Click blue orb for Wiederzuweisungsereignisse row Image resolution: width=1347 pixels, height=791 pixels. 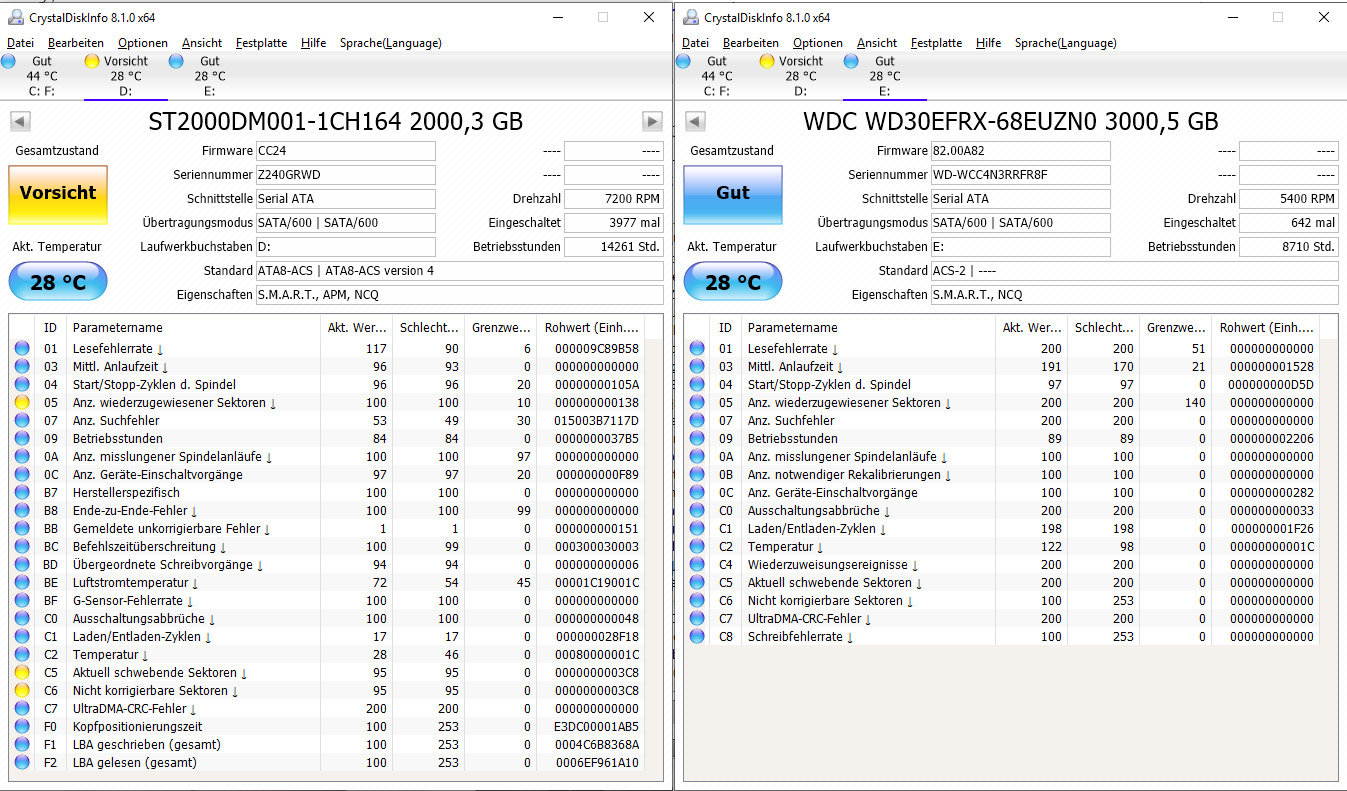click(x=697, y=565)
